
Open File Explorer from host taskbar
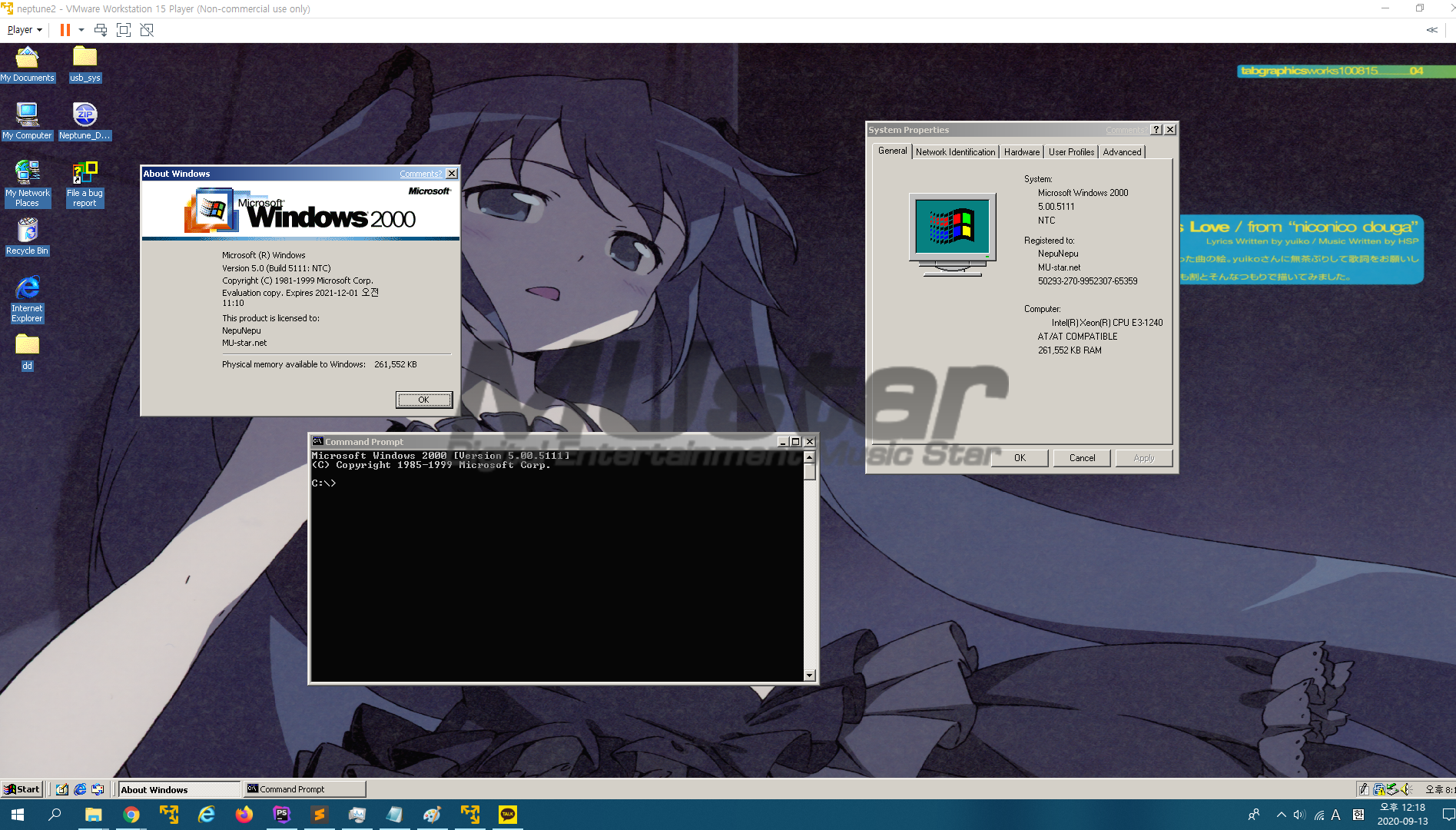coord(93,815)
